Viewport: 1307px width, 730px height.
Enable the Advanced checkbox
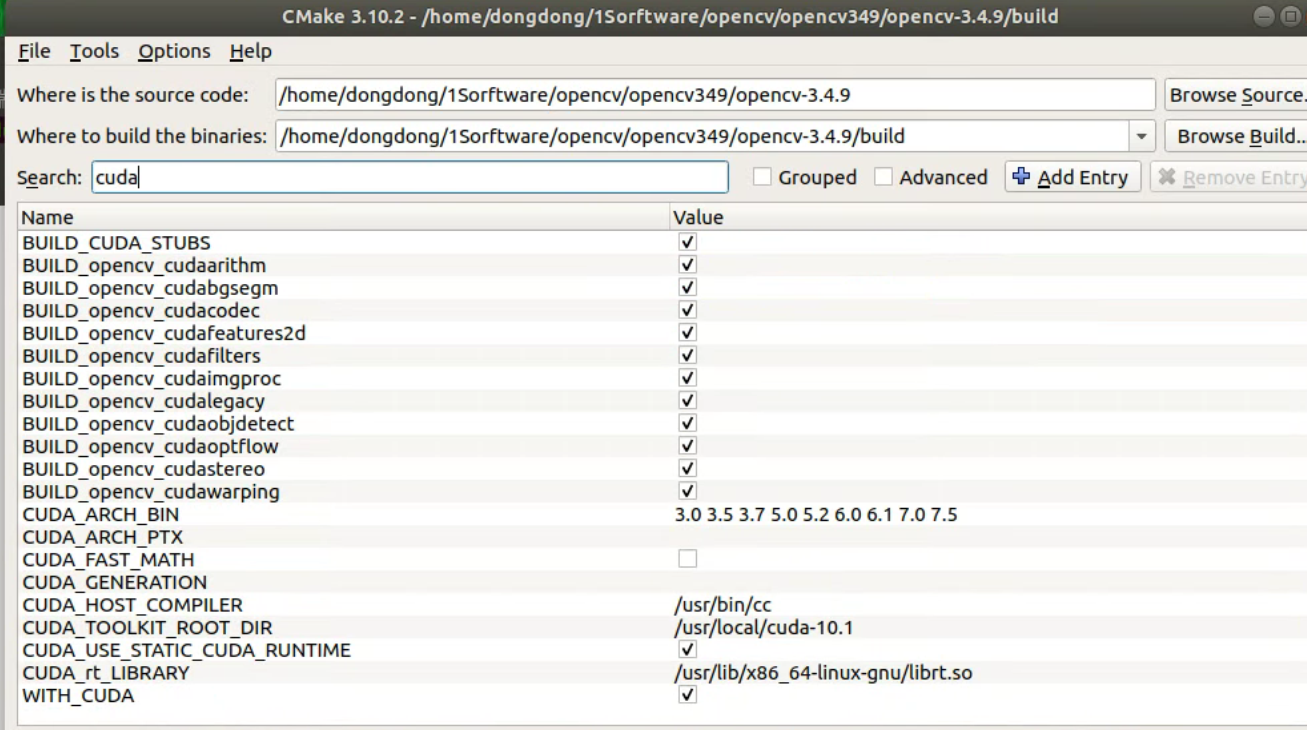click(883, 177)
